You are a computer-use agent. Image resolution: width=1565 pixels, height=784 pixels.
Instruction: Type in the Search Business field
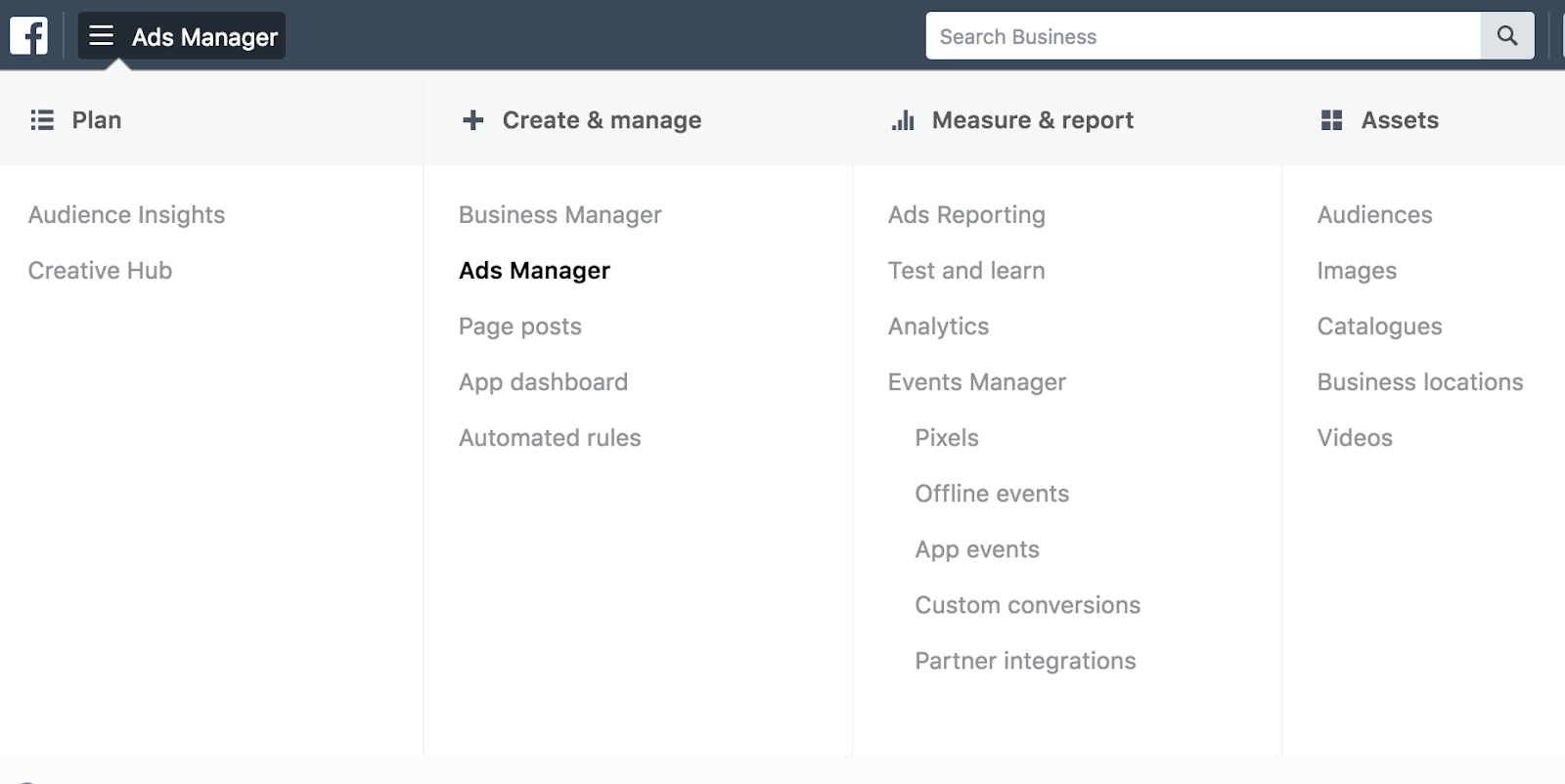click(1203, 36)
